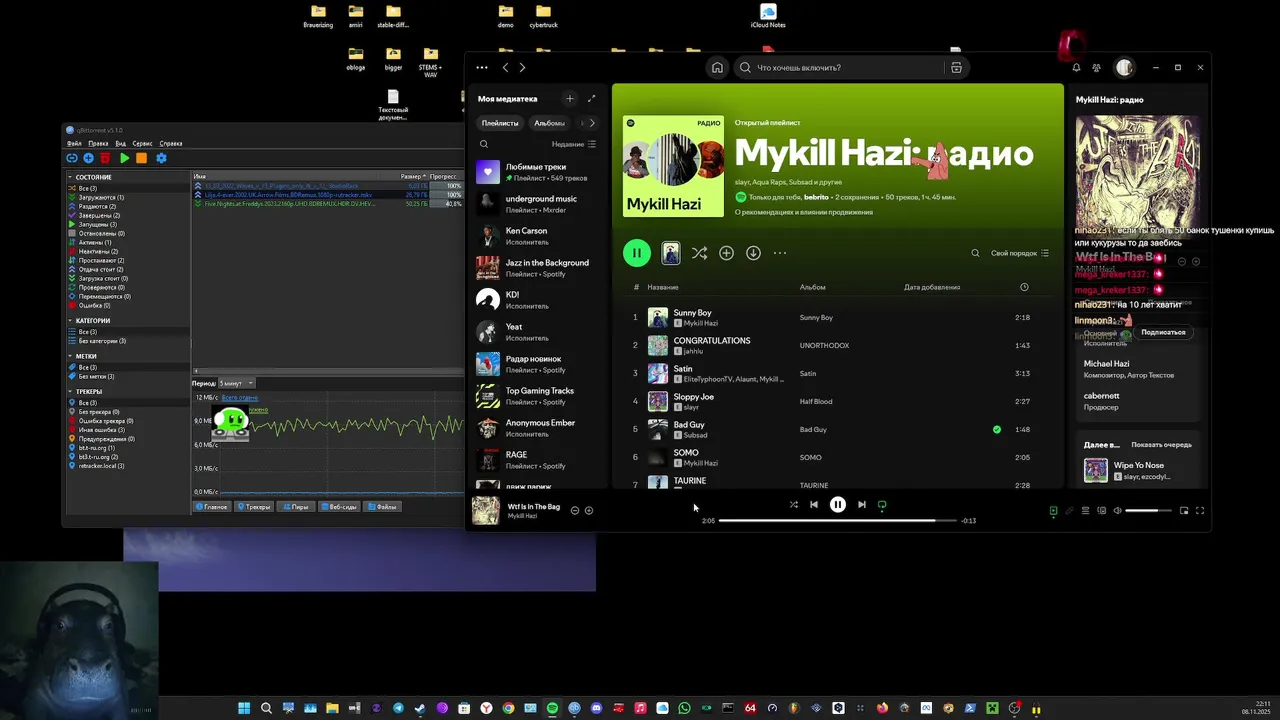Skip to previous track

point(814,505)
